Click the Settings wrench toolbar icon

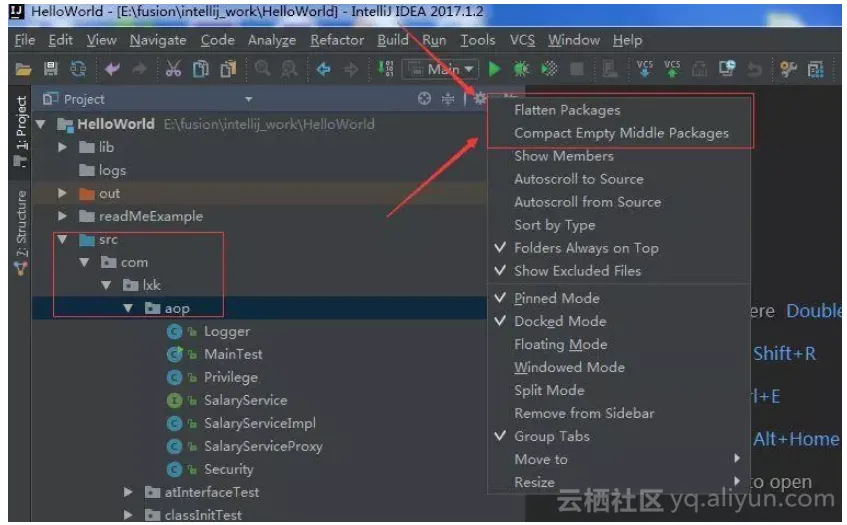788,69
